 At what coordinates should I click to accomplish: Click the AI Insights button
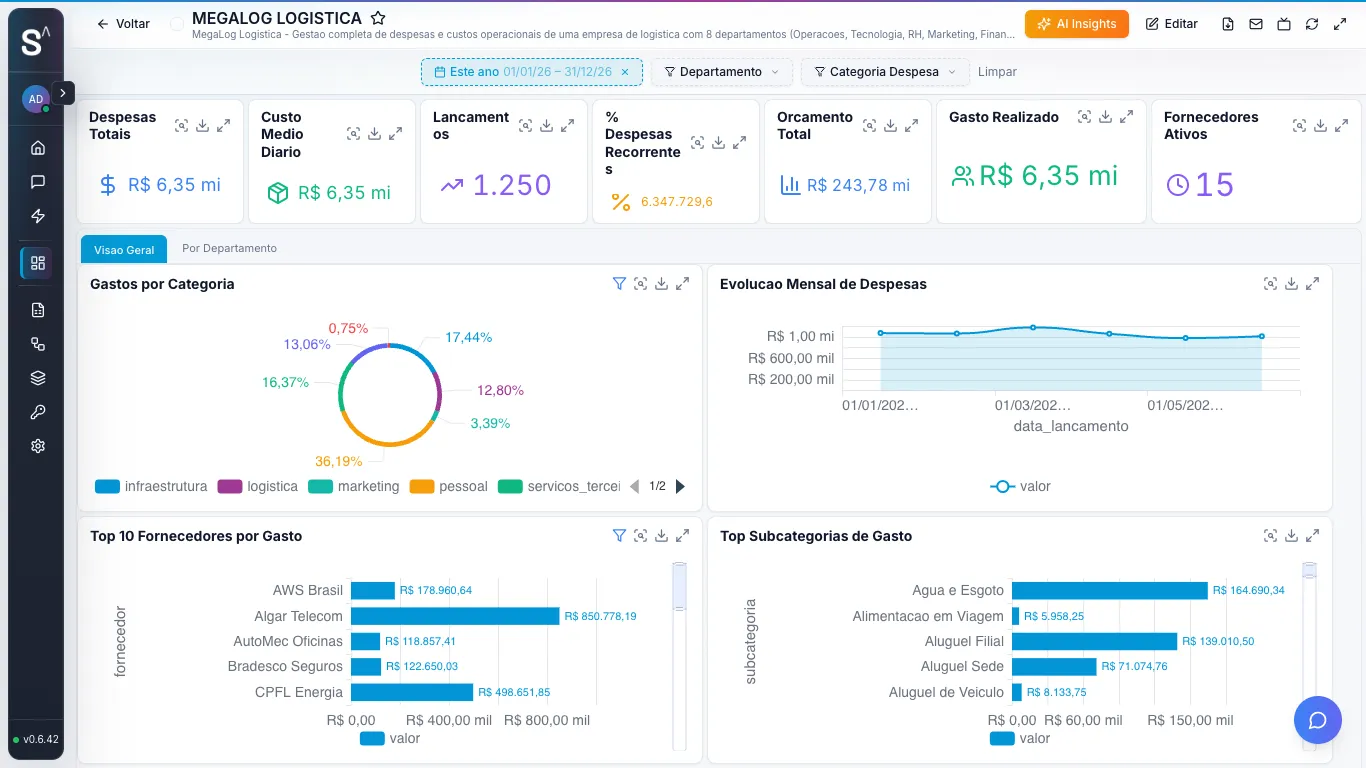(1076, 24)
